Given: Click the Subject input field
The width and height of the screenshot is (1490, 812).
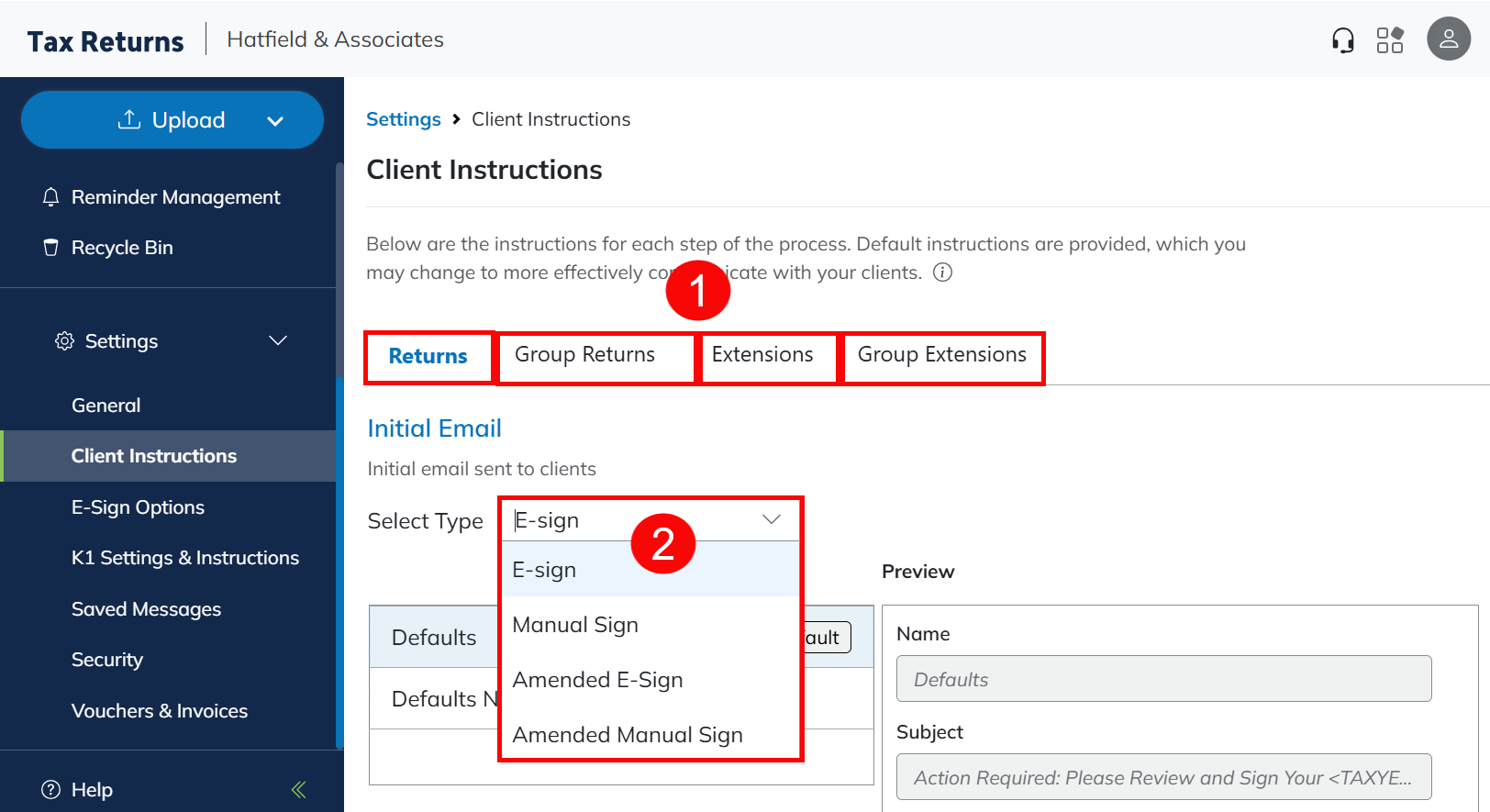Looking at the screenshot, I should (1163, 777).
